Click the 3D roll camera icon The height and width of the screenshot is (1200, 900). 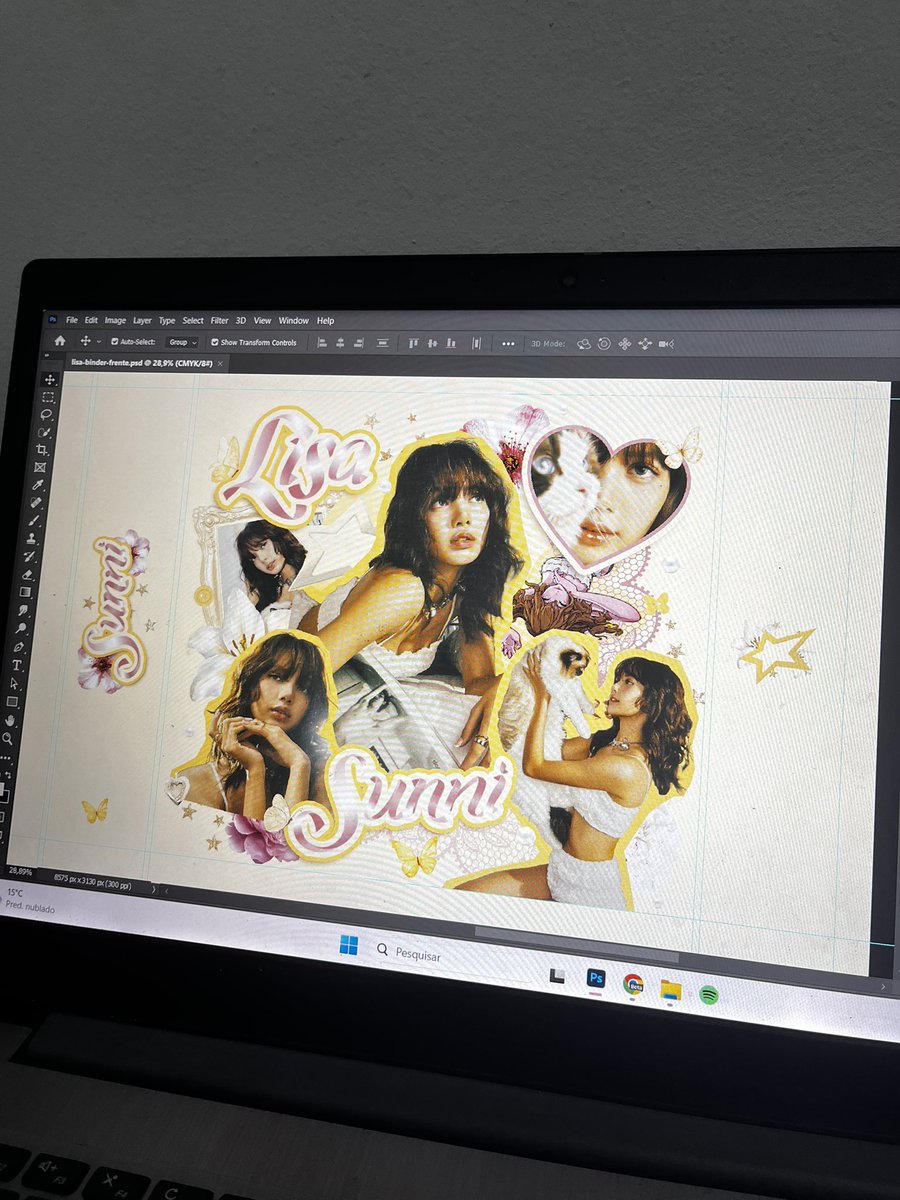tap(604, 344)
